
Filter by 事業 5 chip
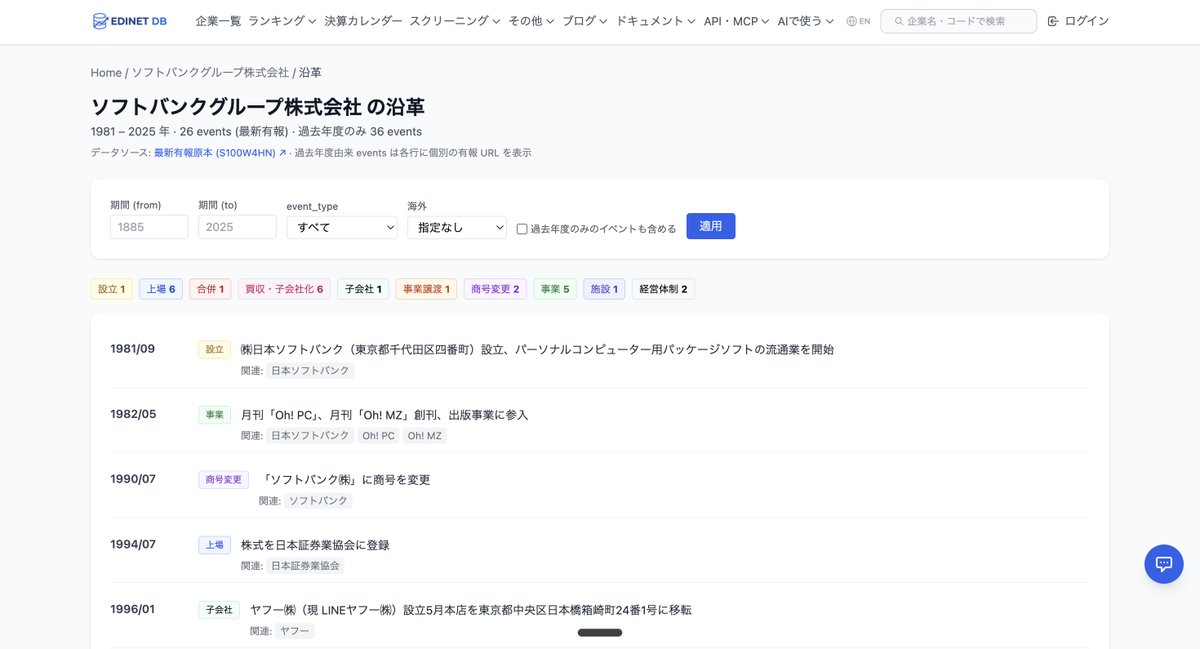(555, 289)
